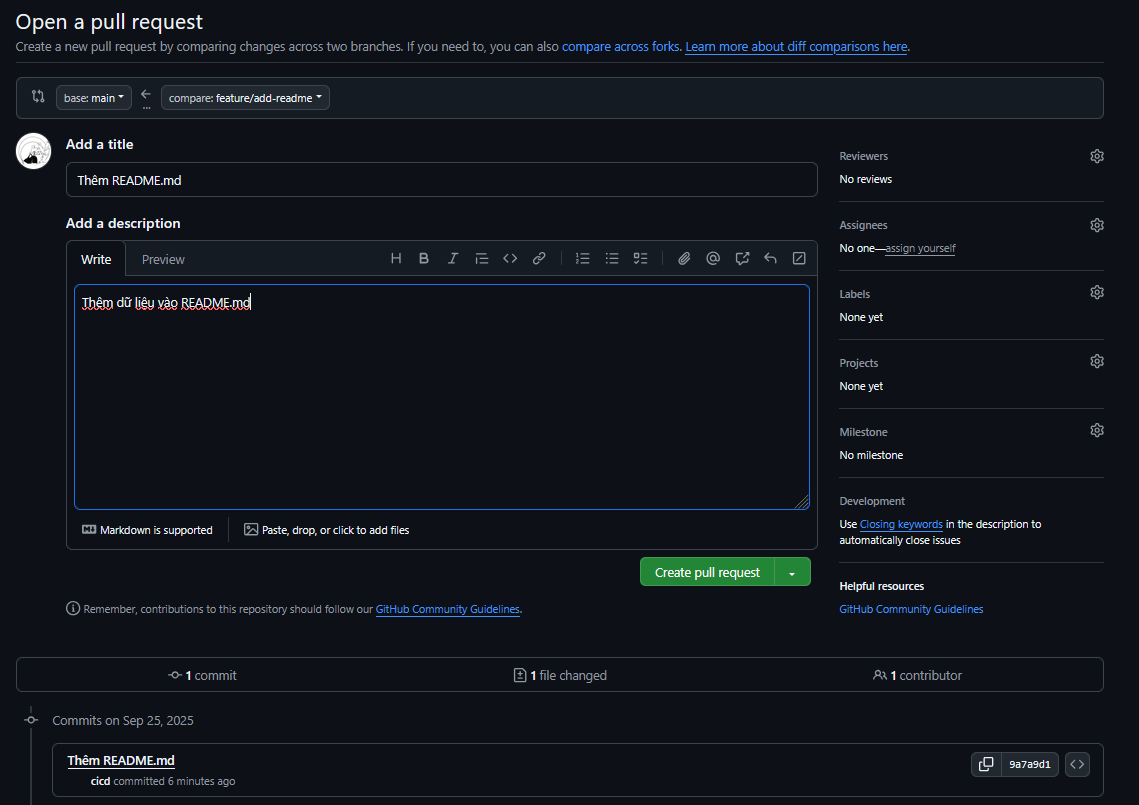The height and width of the screenshot is (805, 1139).
Task: Click the assign yourself link
Action: [x=920, y=248]
